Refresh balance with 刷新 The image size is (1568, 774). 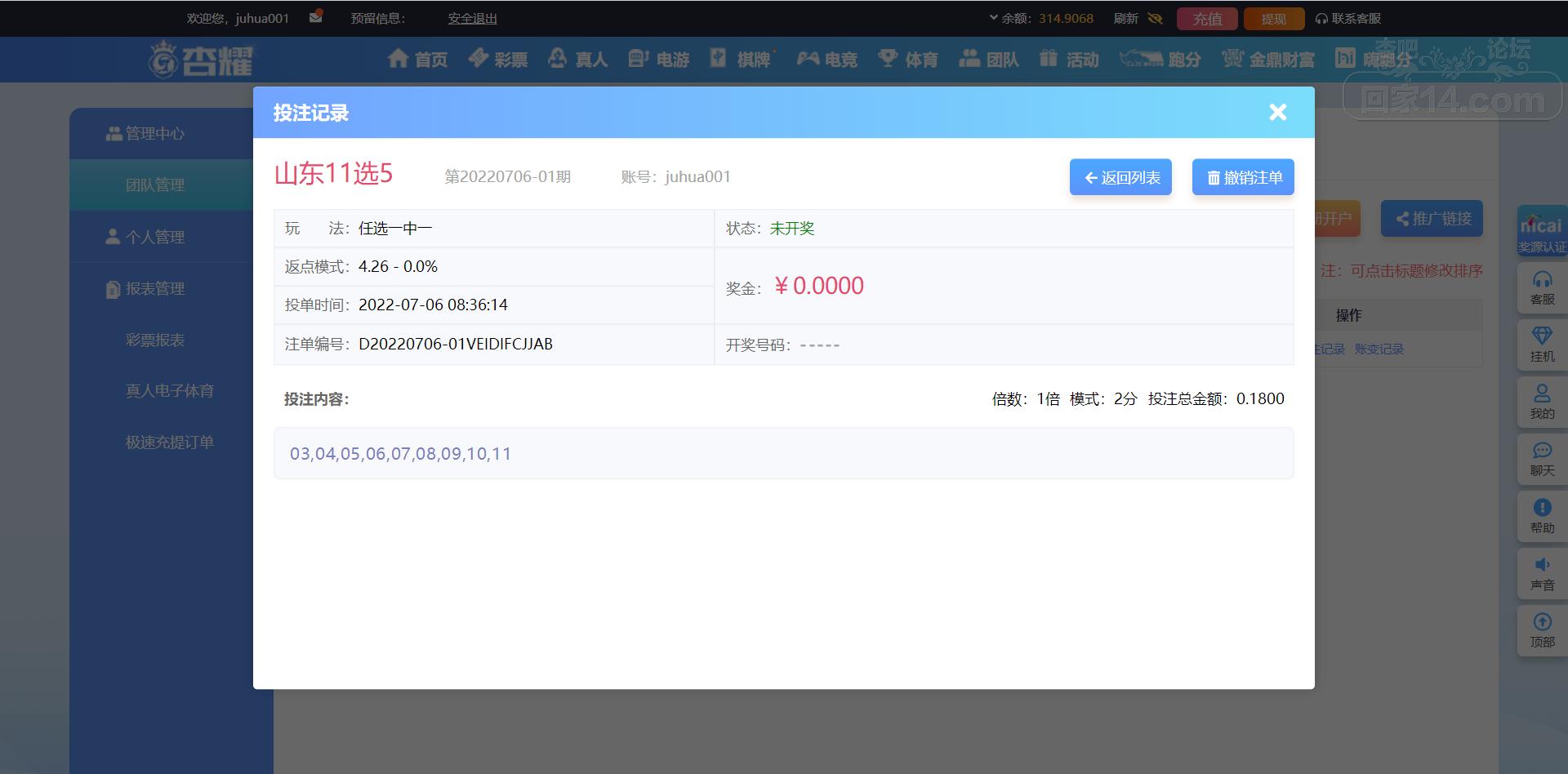coord(1125,18)
